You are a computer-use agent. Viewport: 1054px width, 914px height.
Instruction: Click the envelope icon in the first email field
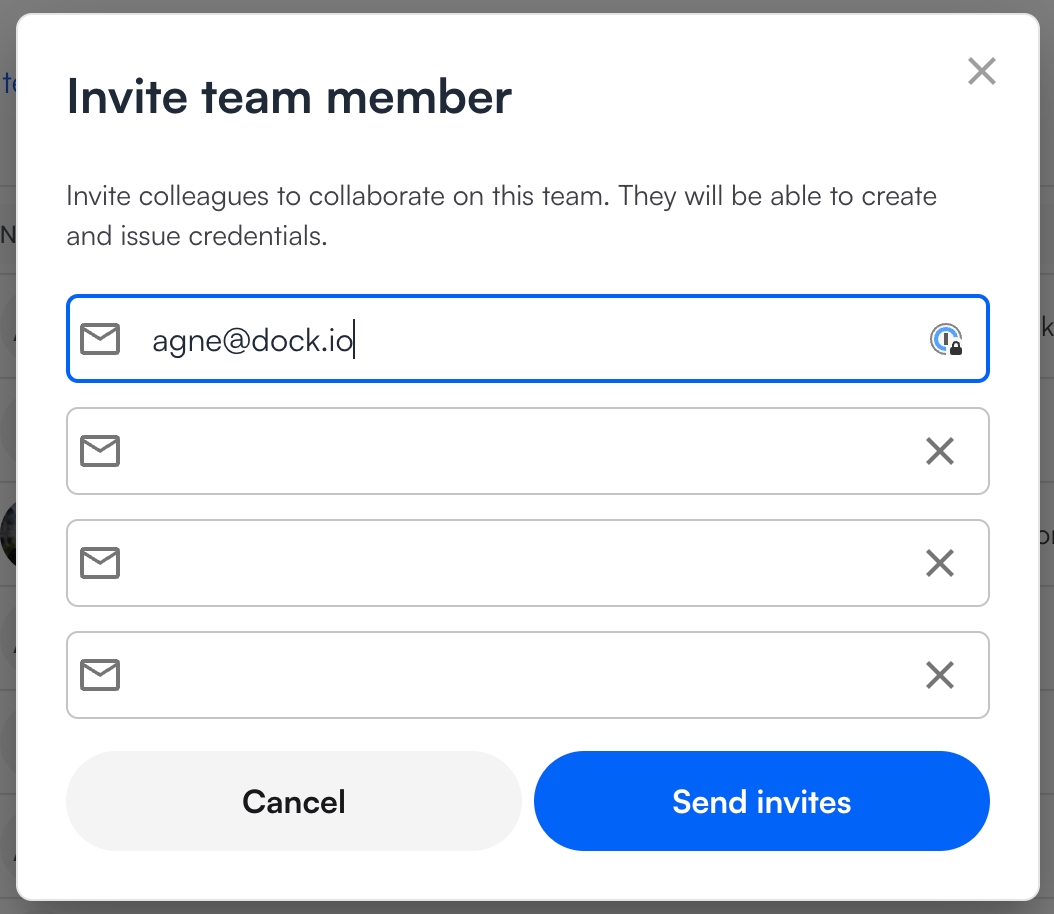(x=100, y=340)
